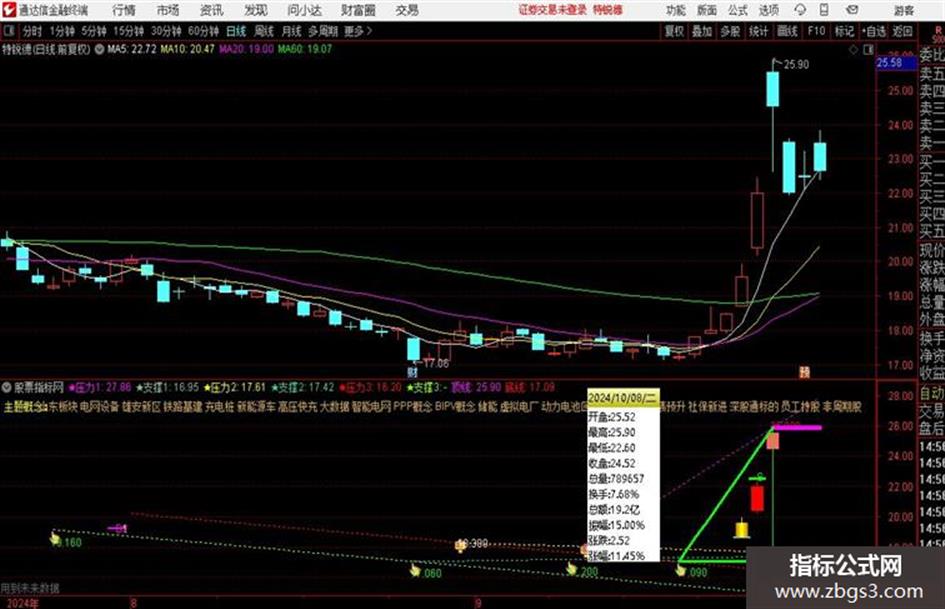Click the 通达信 red logo icon

tap(9, 10)
